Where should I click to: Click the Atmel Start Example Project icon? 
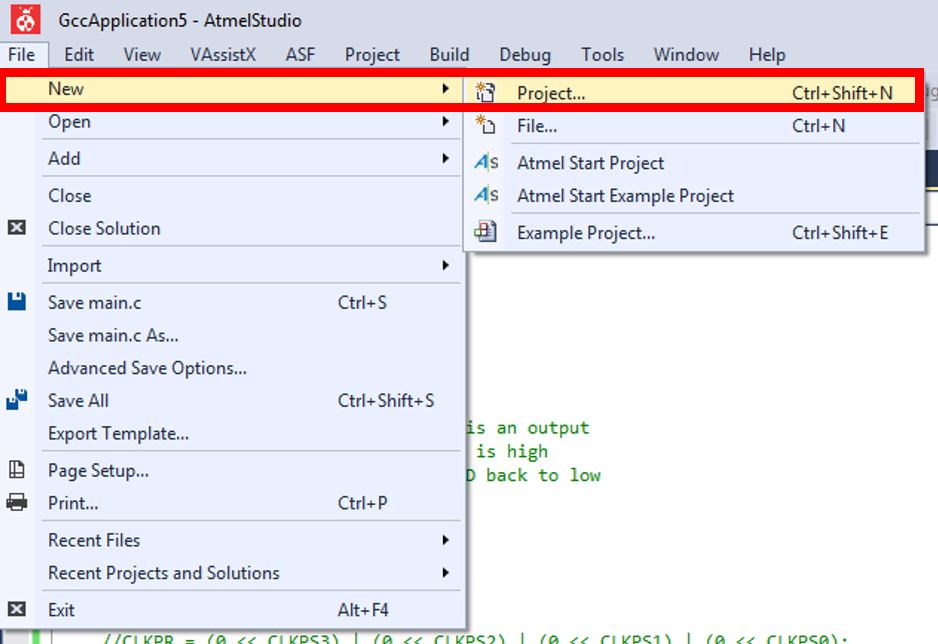coord(486,195)
